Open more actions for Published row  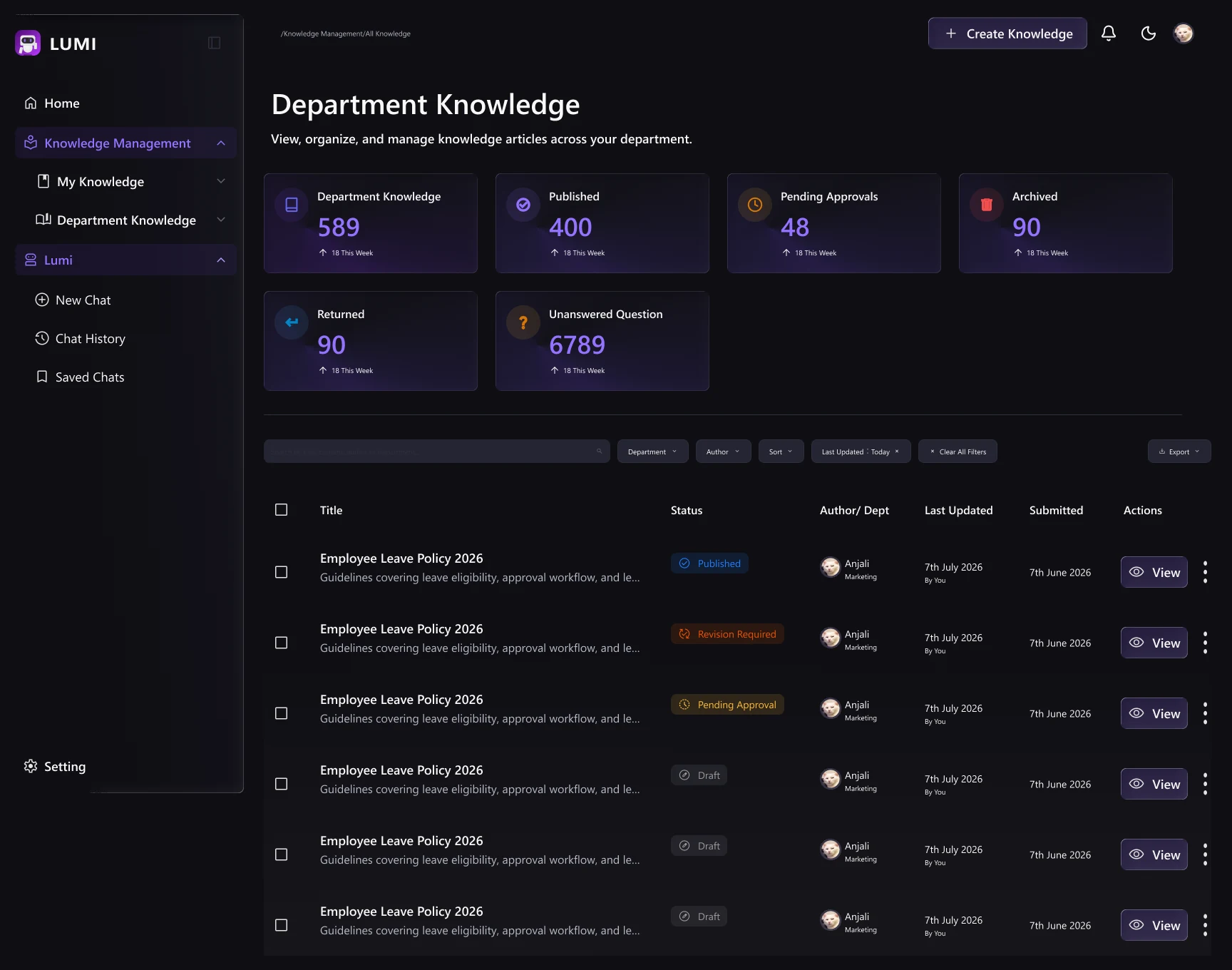coord(1205,573)
